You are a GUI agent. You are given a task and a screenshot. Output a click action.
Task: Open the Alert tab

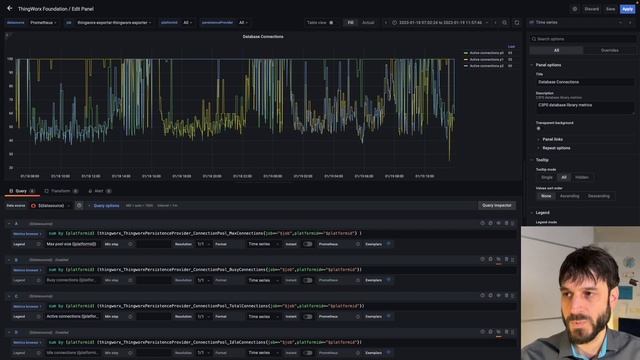100,191
